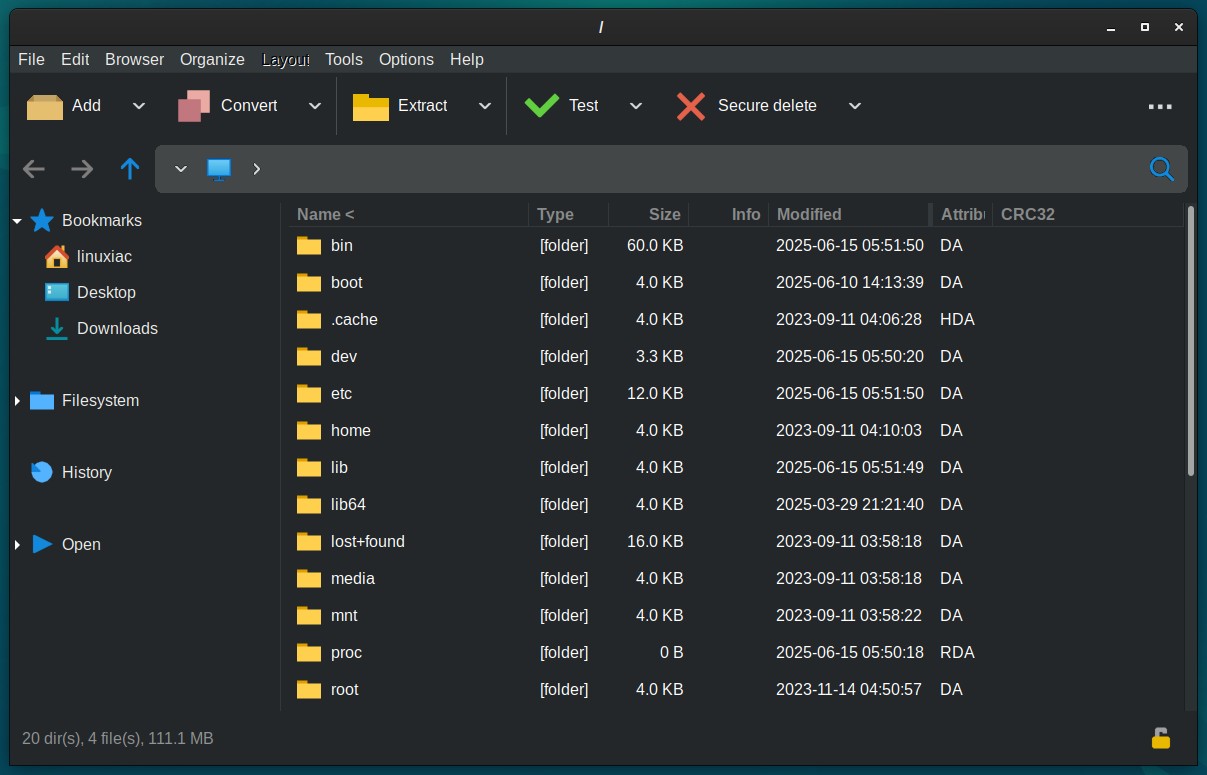Open the three-dot toolbar overflow menu
1207x775 pixels.
click(1160, 106)
